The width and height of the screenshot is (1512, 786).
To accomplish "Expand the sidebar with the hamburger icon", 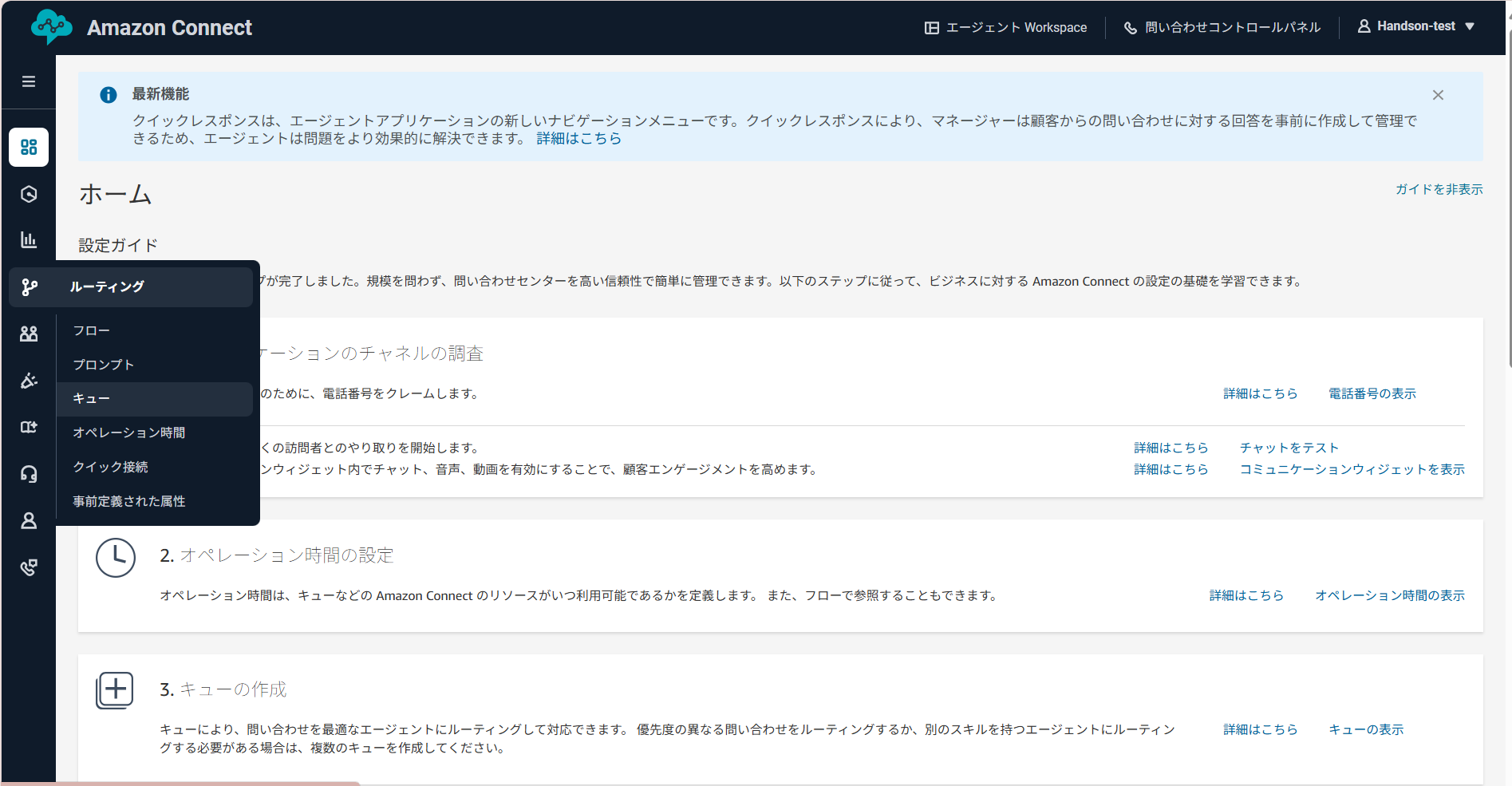I will 29,81.
